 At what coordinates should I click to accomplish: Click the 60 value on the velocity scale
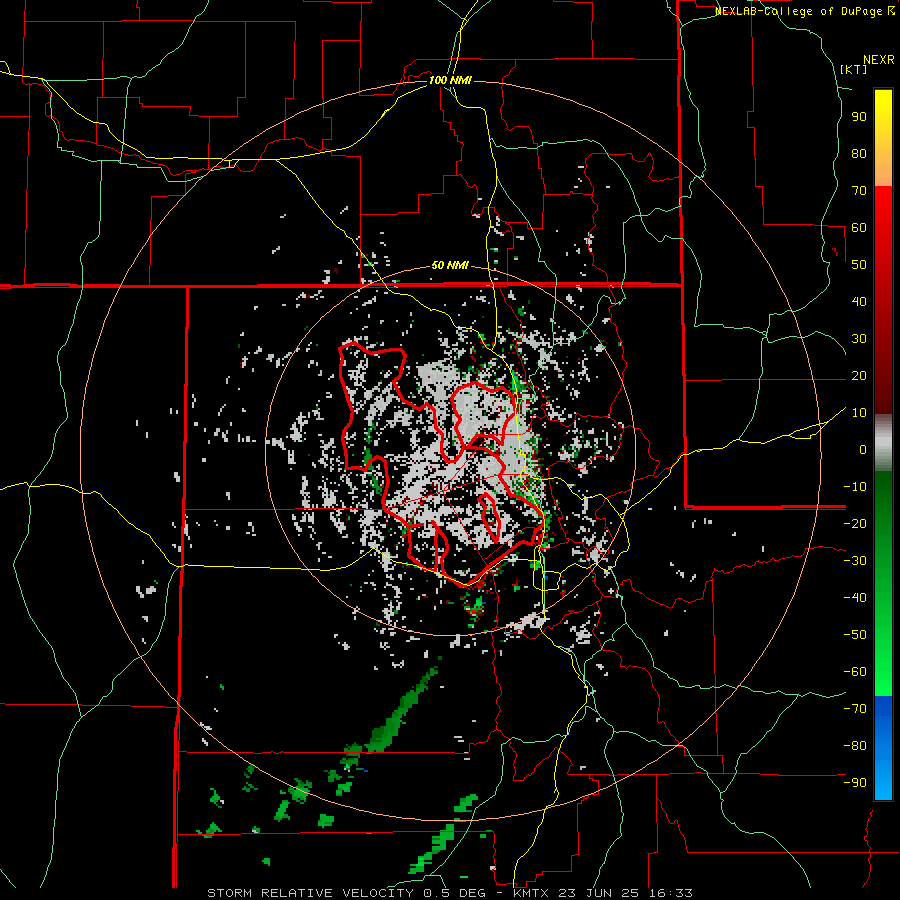[859, 228]
